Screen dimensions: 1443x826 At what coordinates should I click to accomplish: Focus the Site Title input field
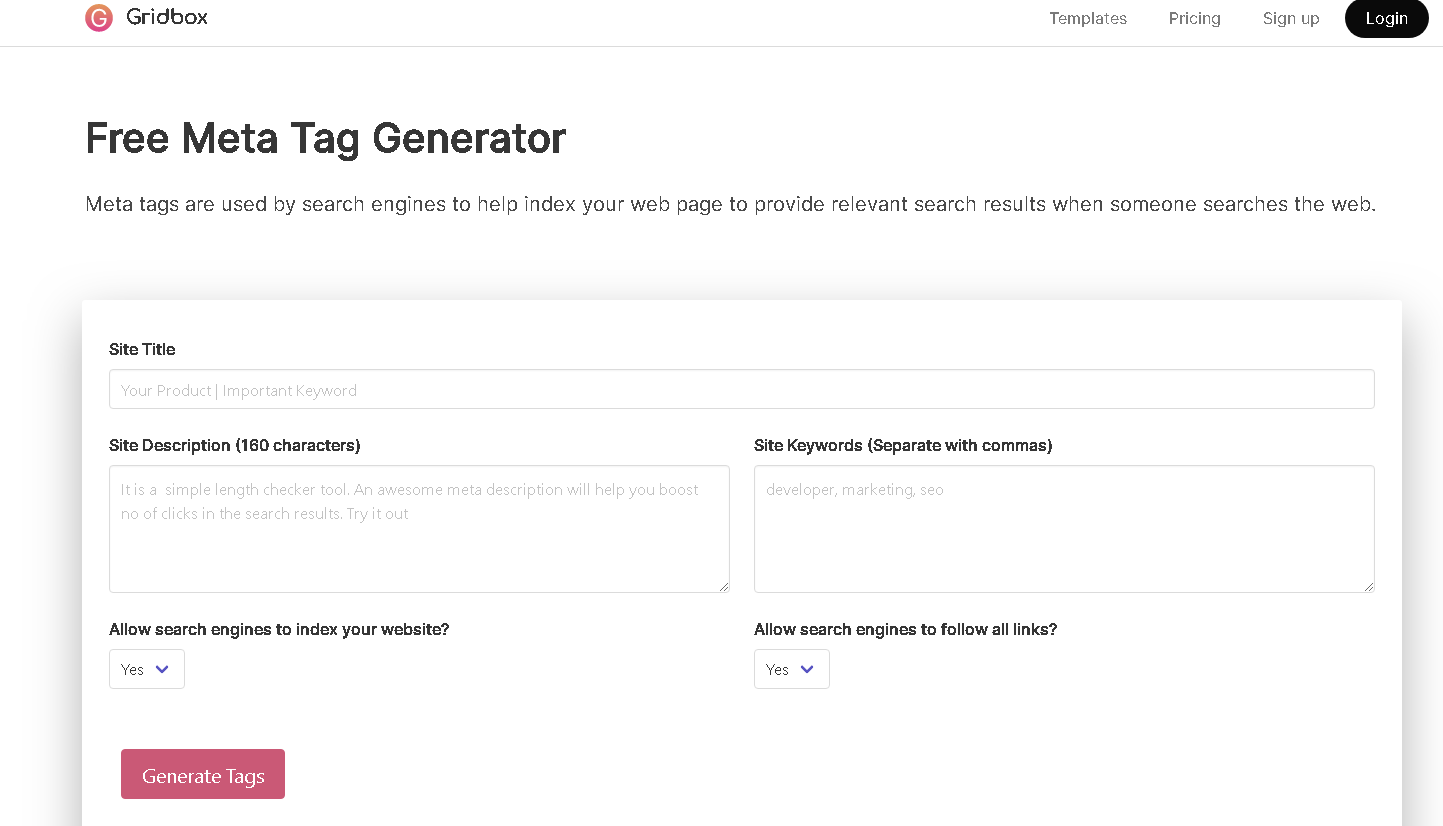pos(741,390)
